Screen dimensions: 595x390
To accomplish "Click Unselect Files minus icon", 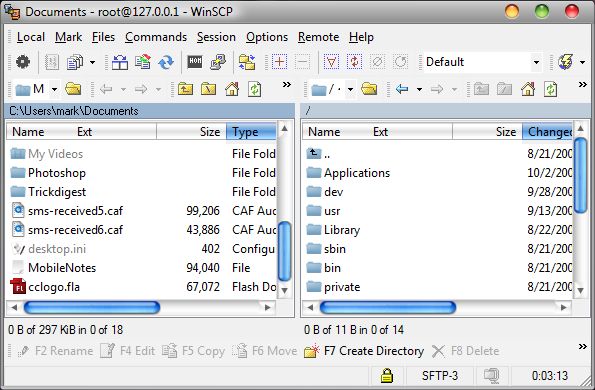I will click(x=302, y=61).
